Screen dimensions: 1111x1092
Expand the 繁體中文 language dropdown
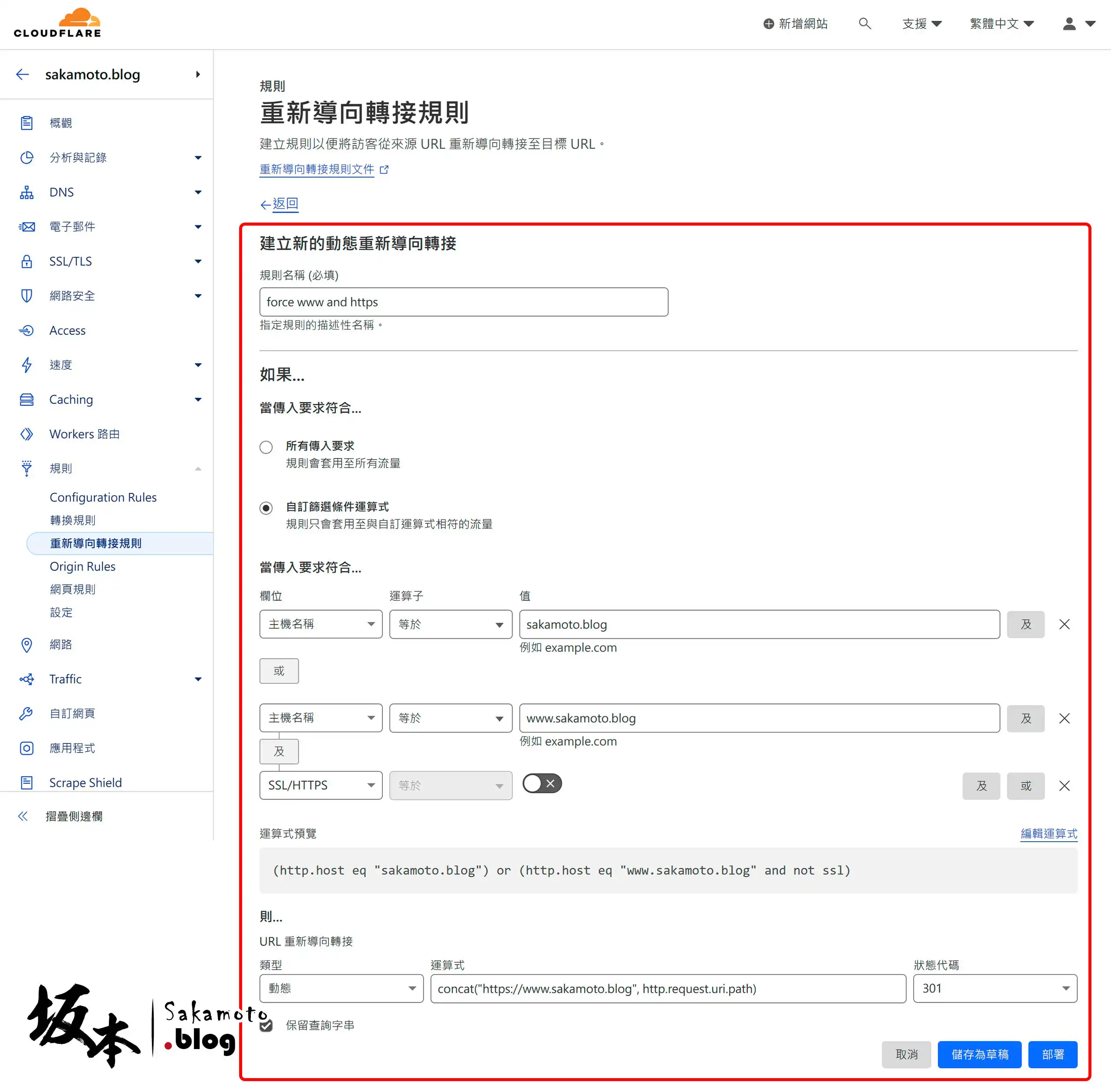tap(1001, 23)
